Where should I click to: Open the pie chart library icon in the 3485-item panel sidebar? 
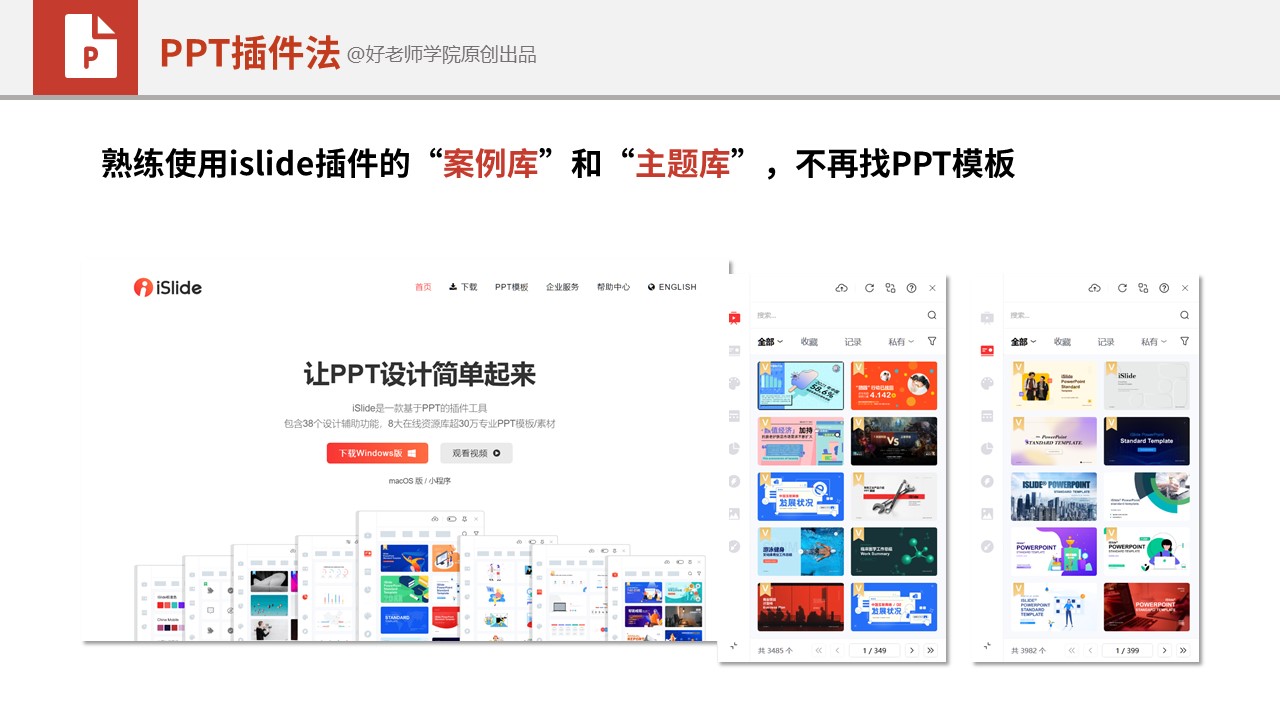pos(734,448)
